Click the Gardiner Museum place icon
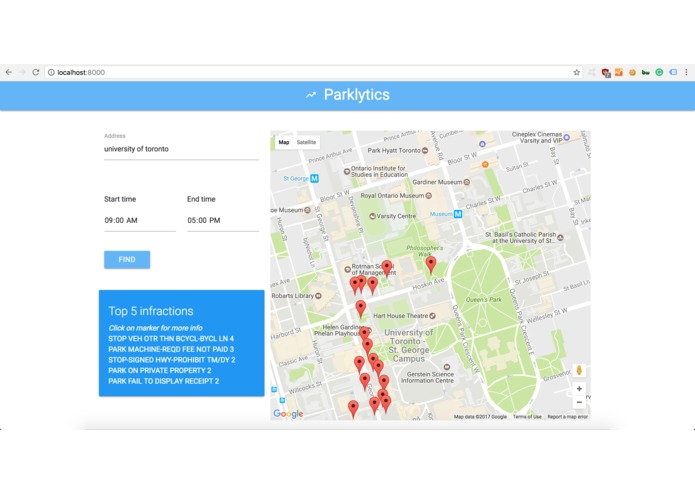Viewport: 695px width, 494px height. pyautogui.click(x=466, y=182)
